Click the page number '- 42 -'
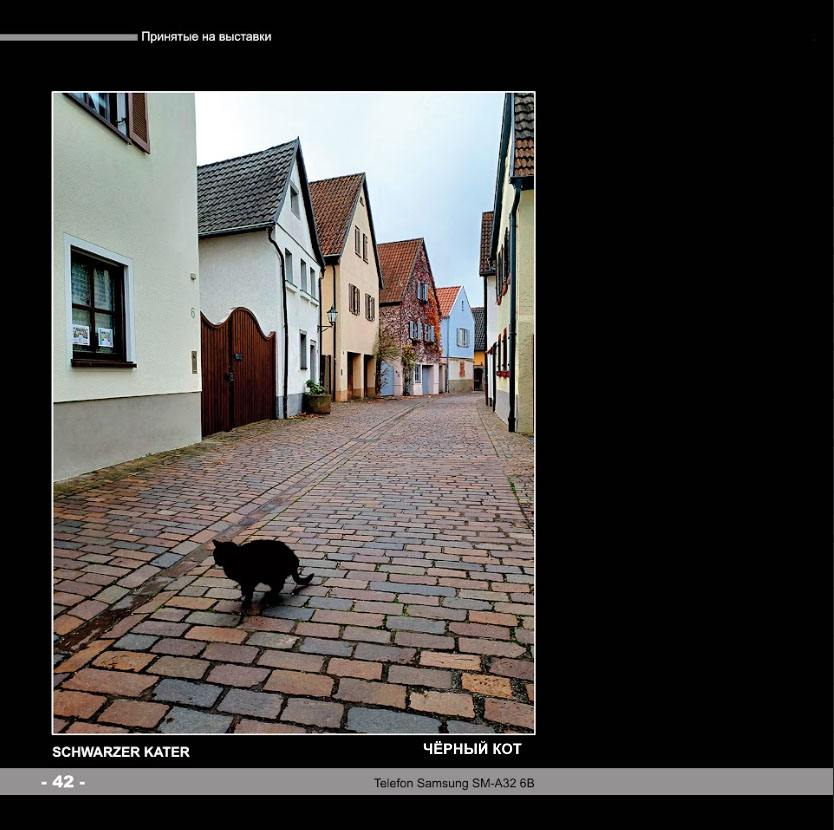 coord(63,782)
